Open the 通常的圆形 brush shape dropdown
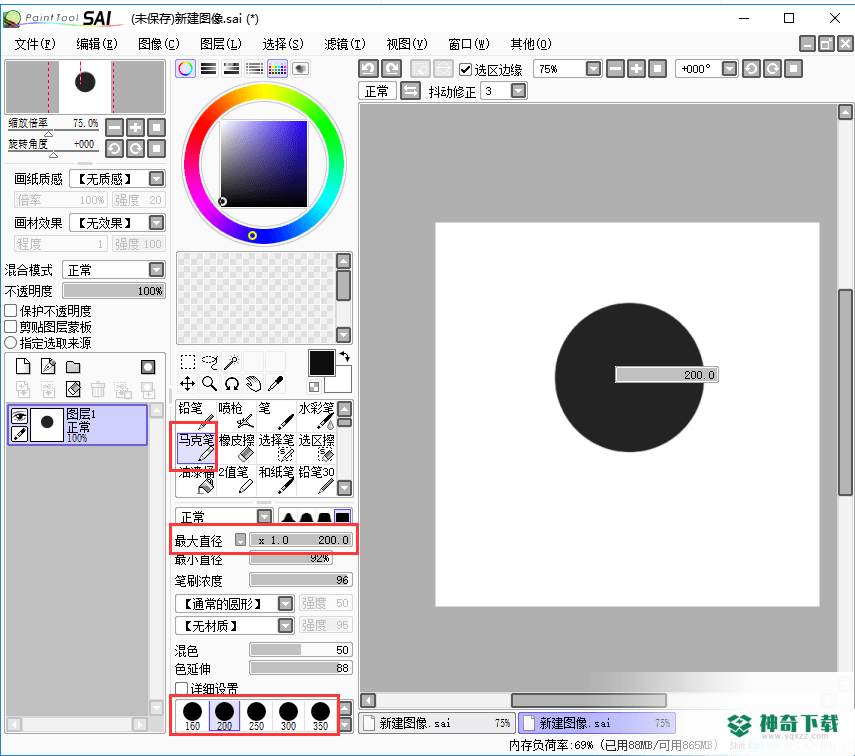 286,603
